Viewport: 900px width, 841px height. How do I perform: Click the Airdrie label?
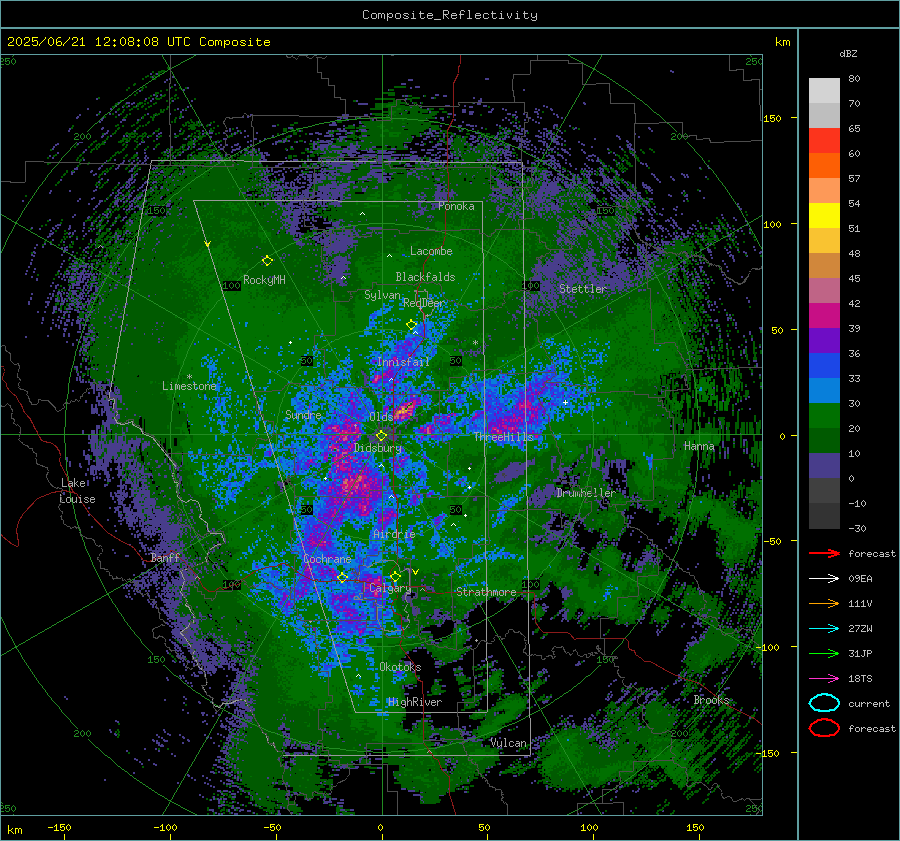tap(394, 534)
